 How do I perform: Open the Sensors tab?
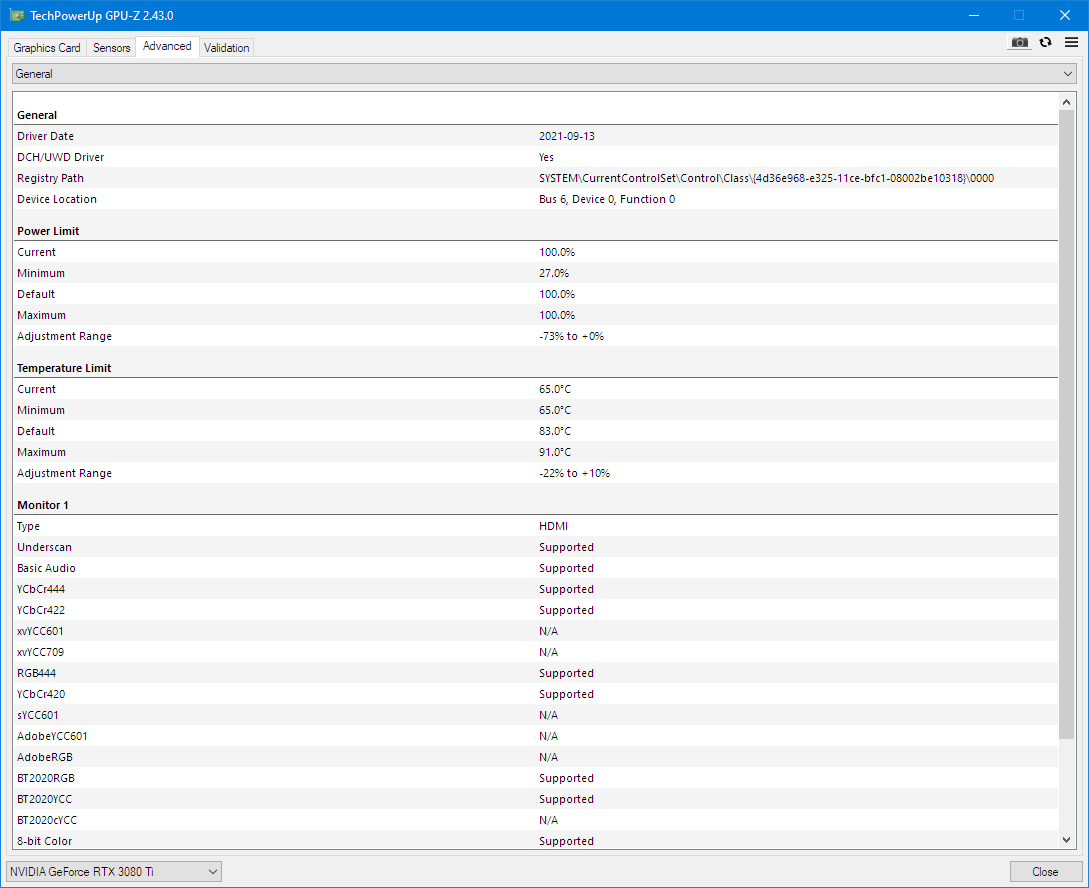(112, 47)
